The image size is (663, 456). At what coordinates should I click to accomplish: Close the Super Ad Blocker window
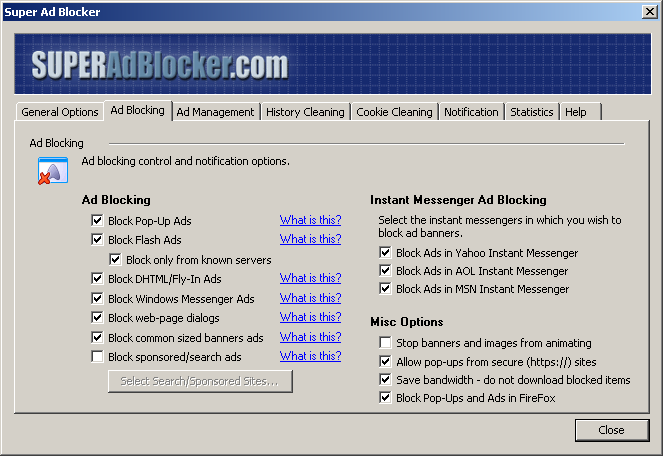tap(649, 11)
